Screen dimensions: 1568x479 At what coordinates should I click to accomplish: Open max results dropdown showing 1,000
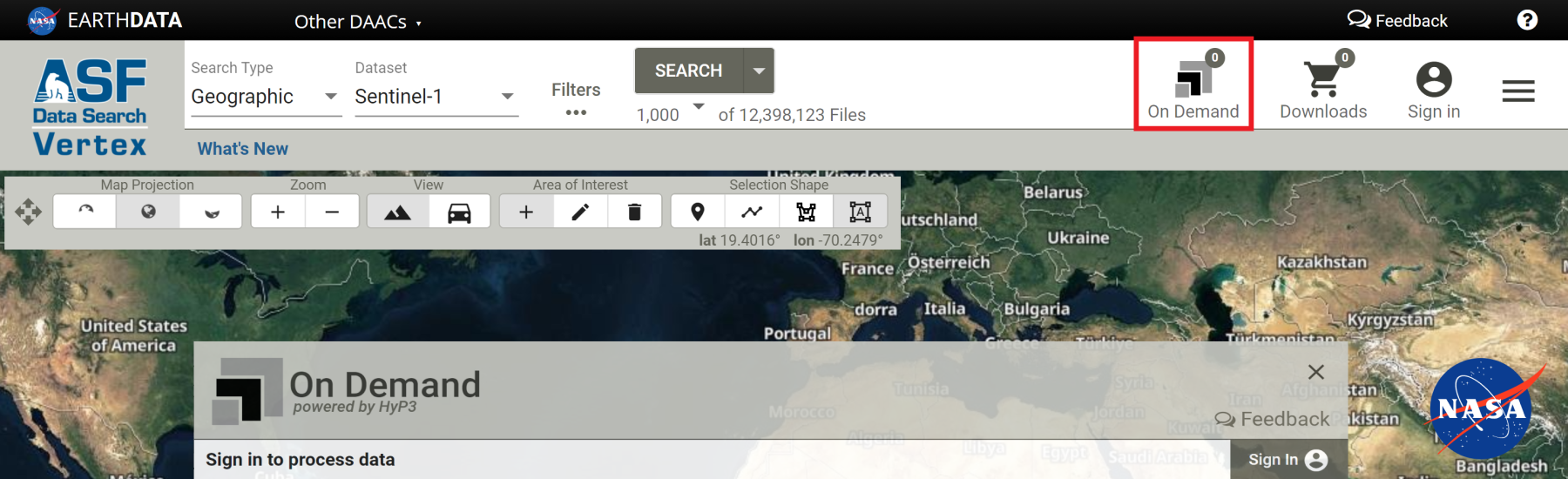click(x=670, y=114)
